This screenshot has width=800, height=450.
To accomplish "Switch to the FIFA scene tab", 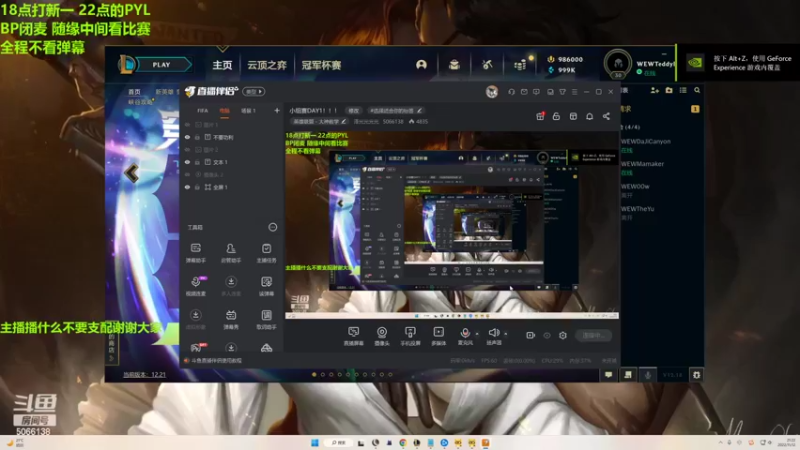I will tap(203, 111).
